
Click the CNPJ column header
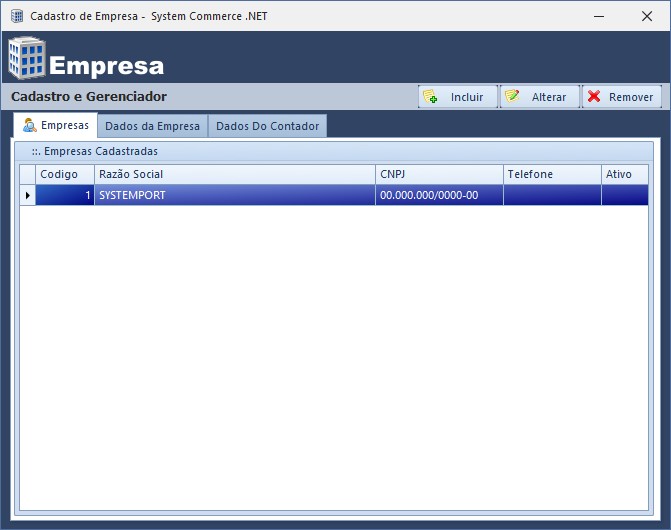[439, 174]
